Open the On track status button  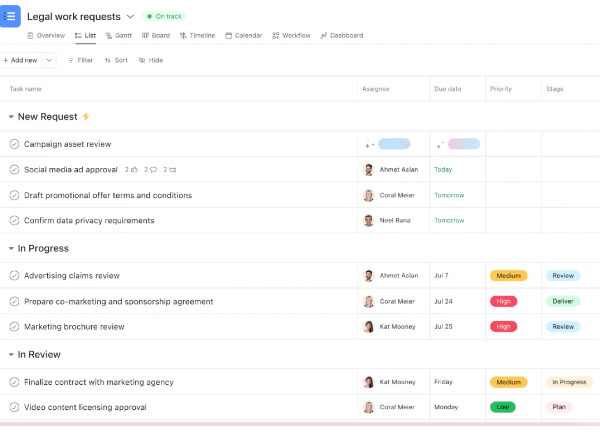coord(165,17)
